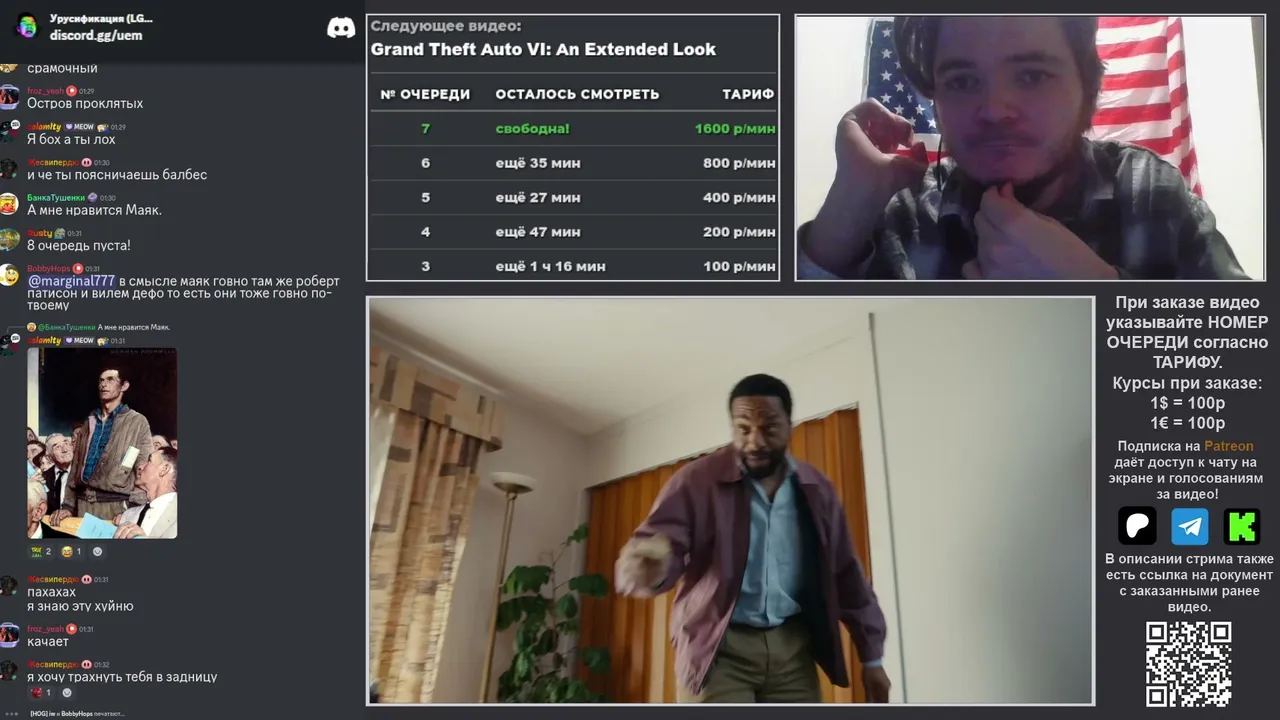The width and height of the screenshot is (1280, 720).
Task: Click the "№ ОЧЕРЕДИ" column header
Action: coord(425,94)
